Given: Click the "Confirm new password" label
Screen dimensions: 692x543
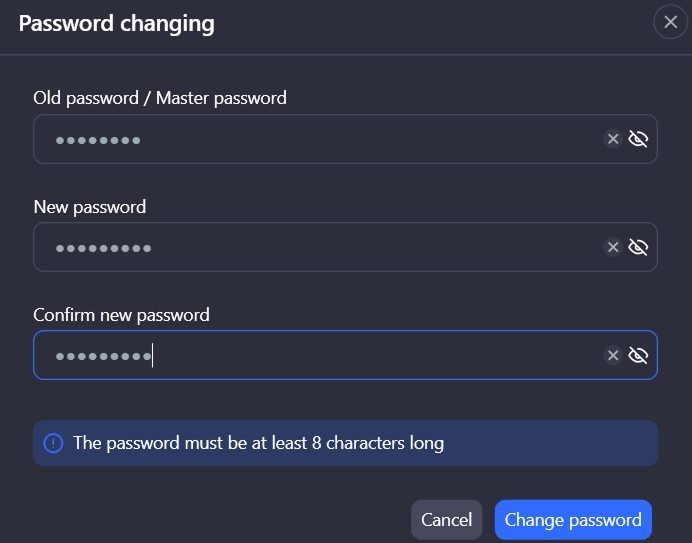Looking at the screenshot, I should coord(122,315).
